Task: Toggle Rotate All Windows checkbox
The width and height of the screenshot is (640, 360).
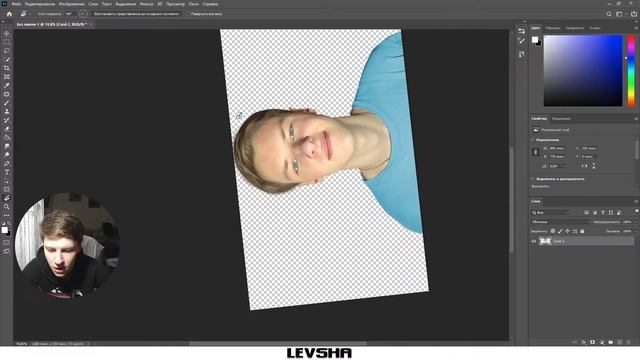Action: 188,14
